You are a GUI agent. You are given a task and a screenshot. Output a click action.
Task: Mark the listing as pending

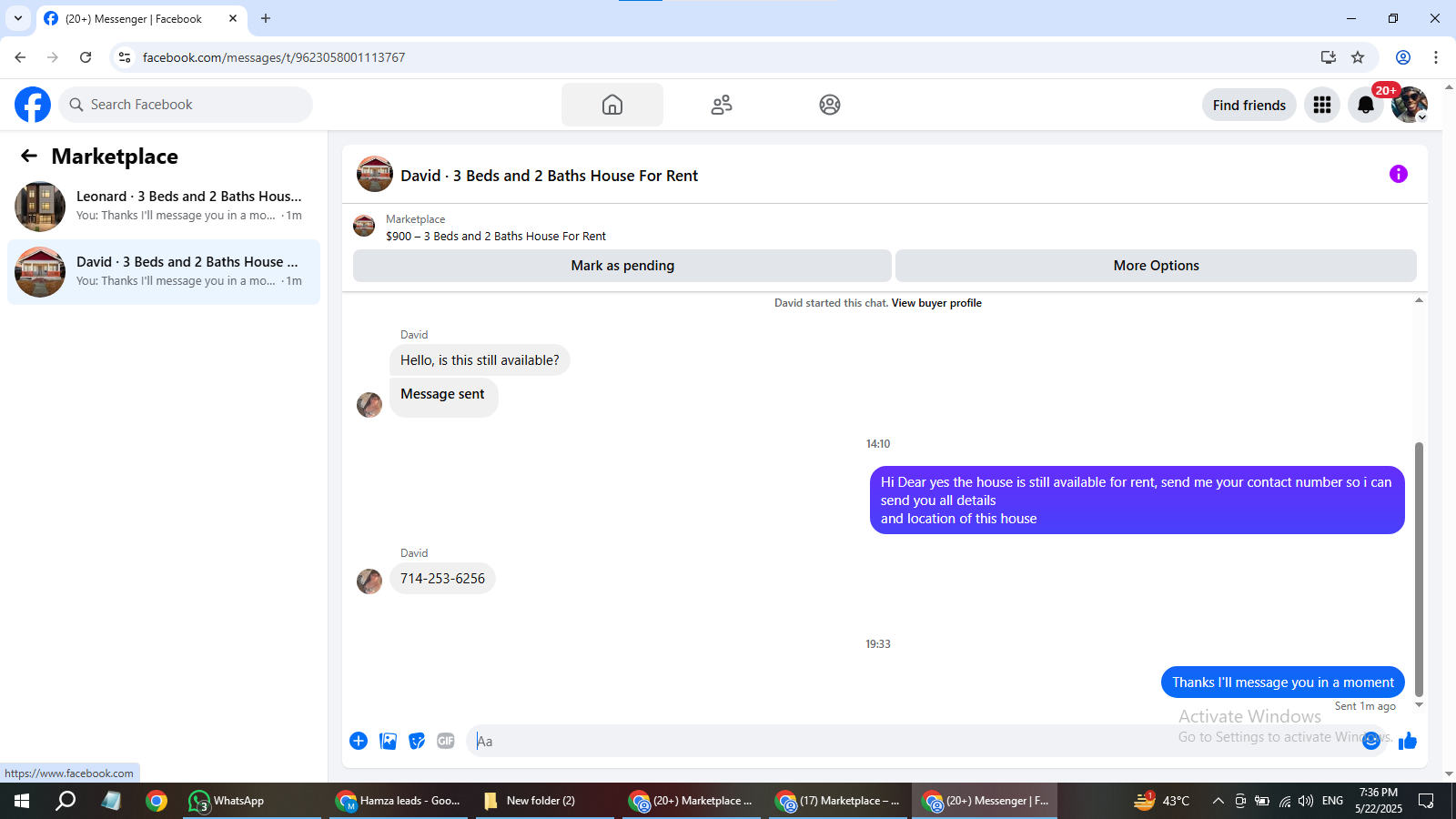(x=622, y=266)
